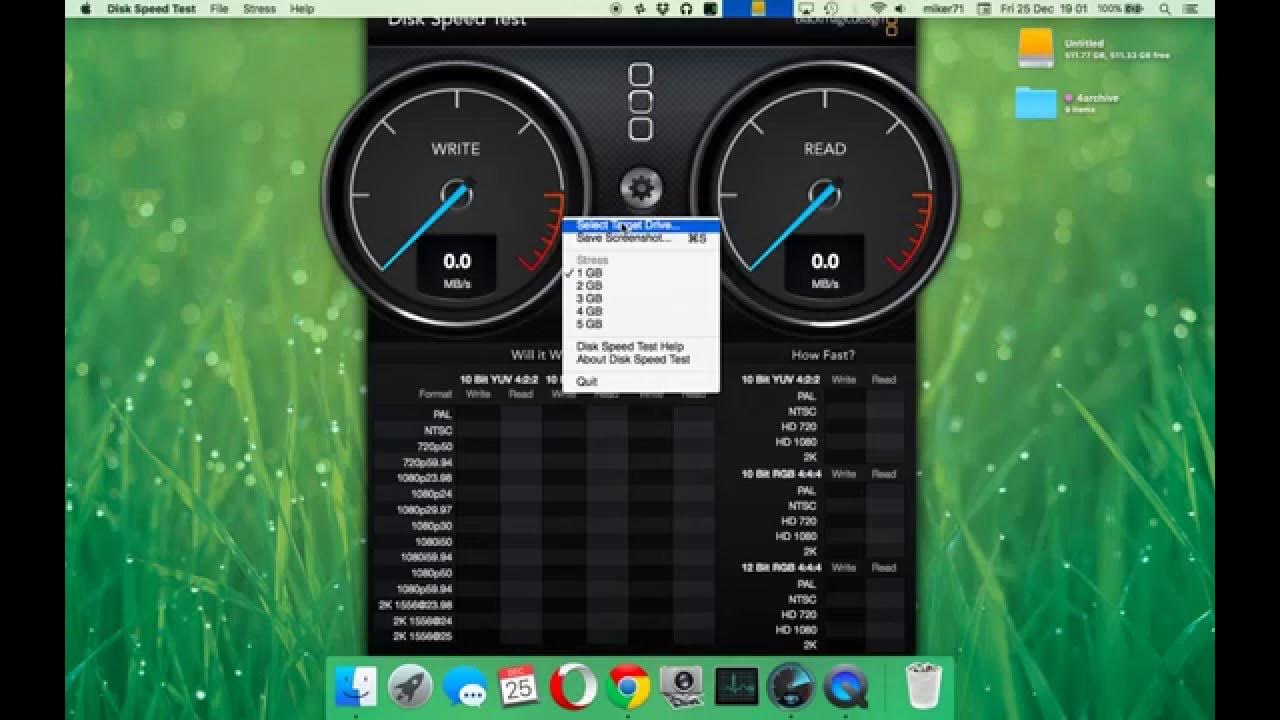The image size is (1280, 720).
Task: Choose Save Screenshot from the popup menu
Action: 640,238
